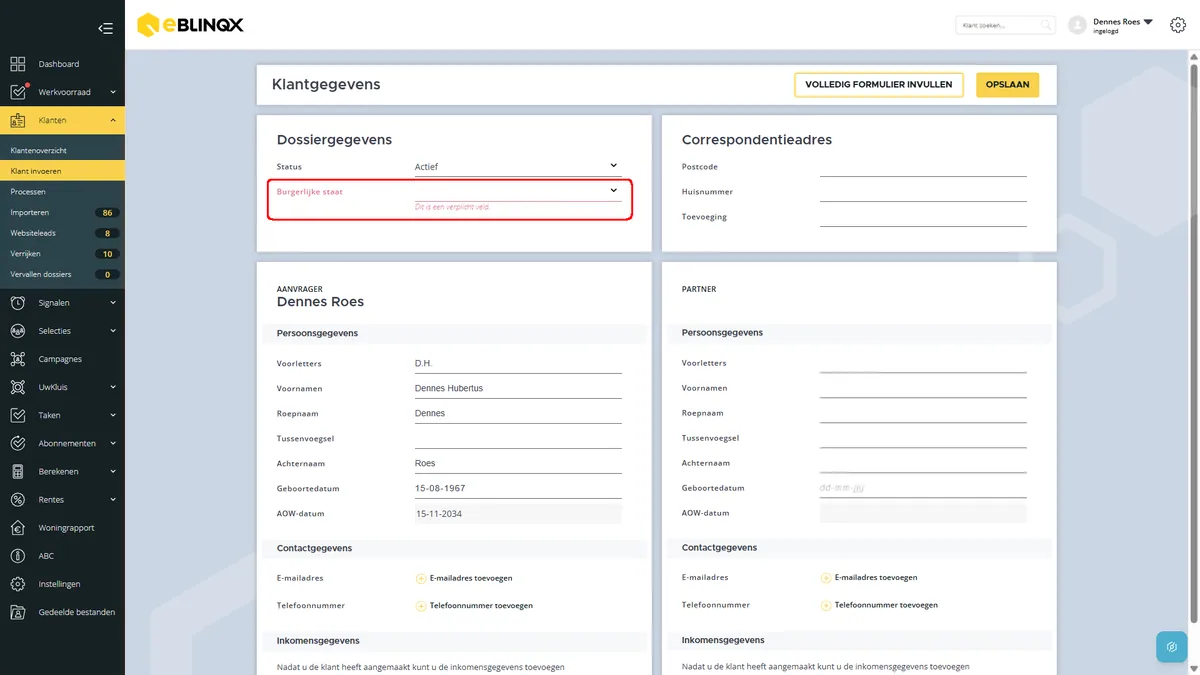Click the ABC circle icon
This screenshot has height=675, width=1200.
click(x=18, y=555)
